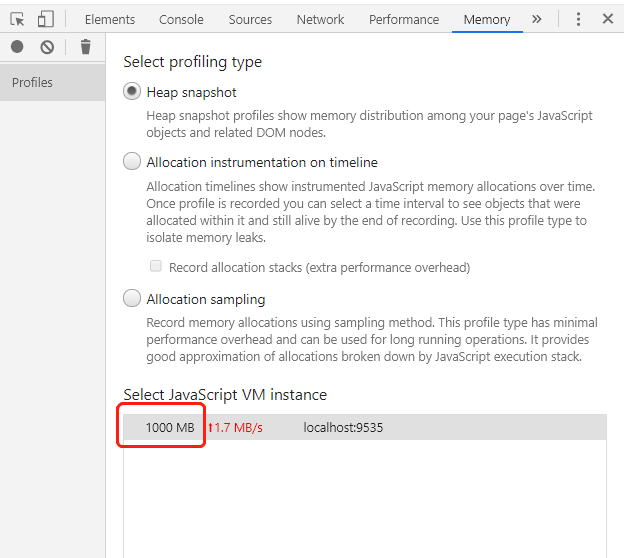The width and height of the screenshot is (624, 558).
Task: Click the 1.7 MB/s growth rate
Action: [235, 427]
